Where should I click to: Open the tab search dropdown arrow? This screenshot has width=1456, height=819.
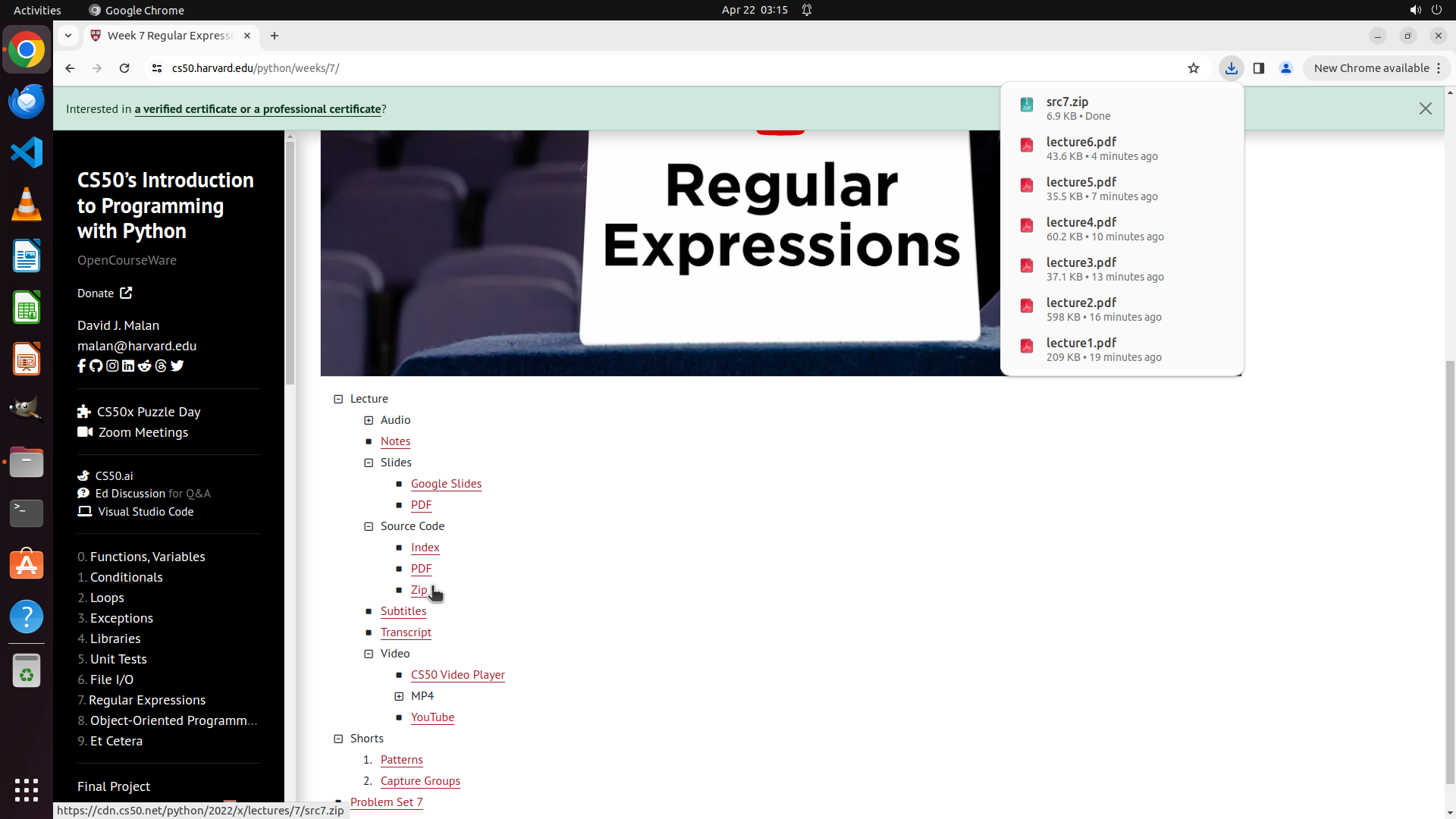(x=68, y=36)
